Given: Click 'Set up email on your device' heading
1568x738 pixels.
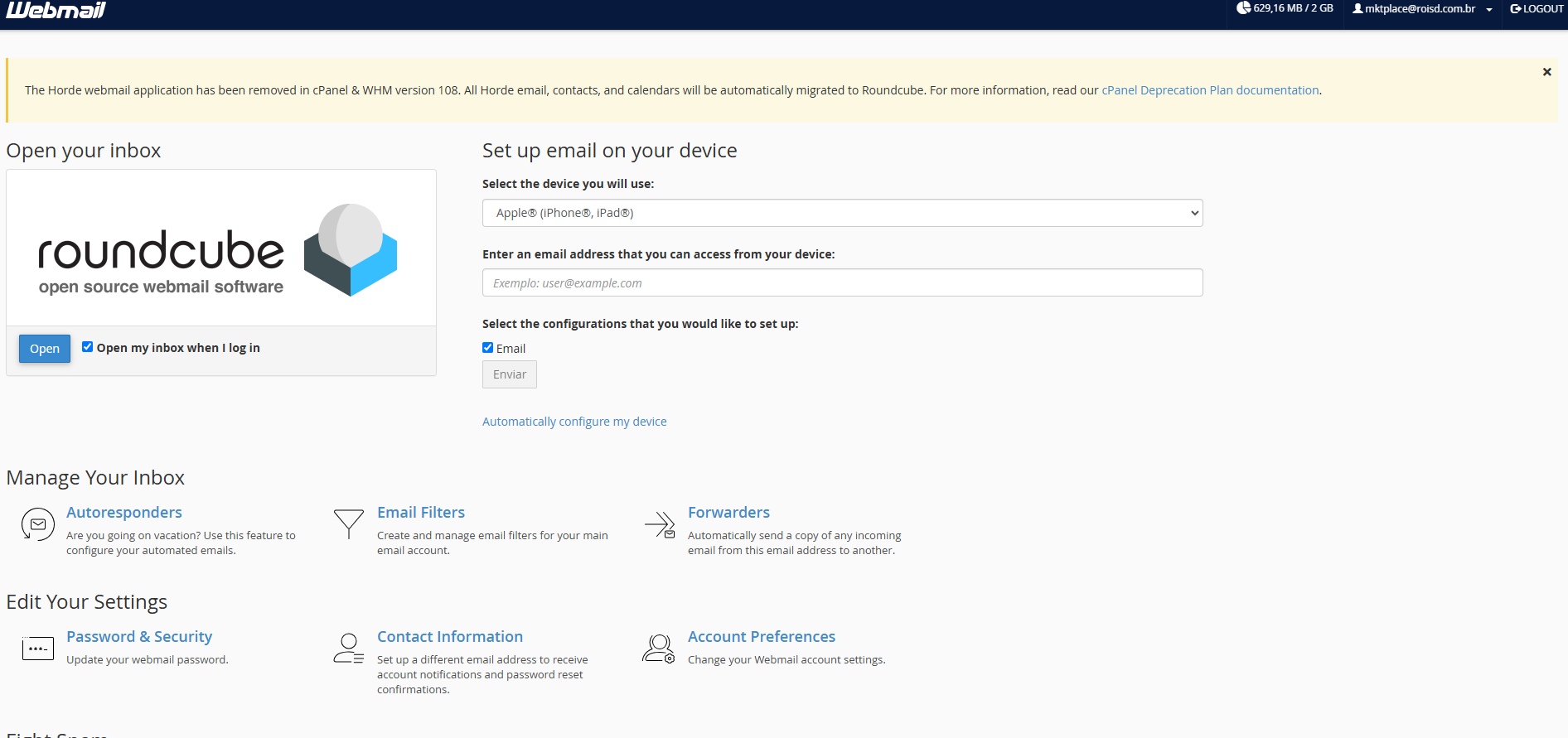Looking at the screenshot, I should pos(609,151).
